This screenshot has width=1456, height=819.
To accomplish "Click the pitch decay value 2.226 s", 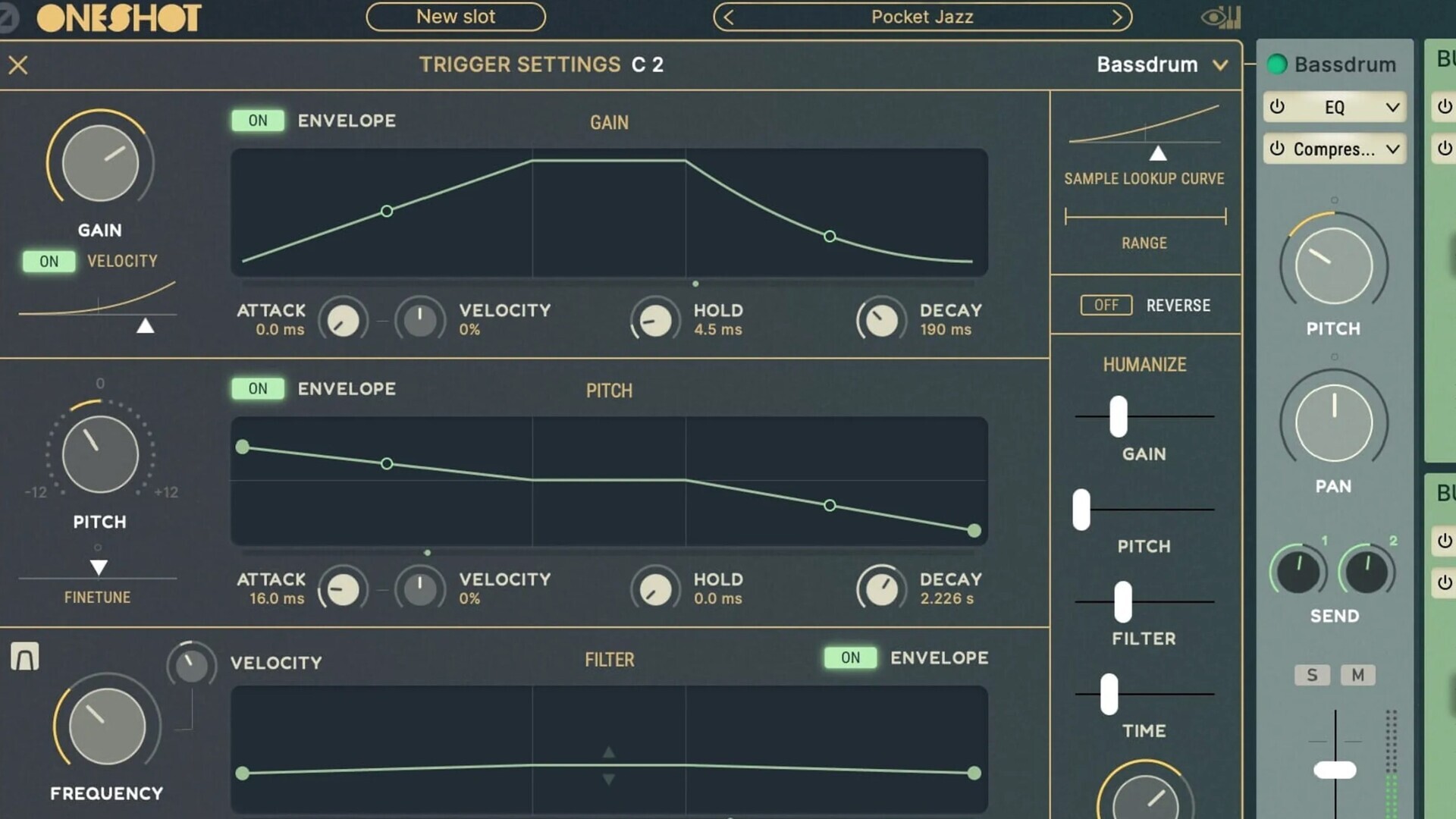I will [x=946, y=599].
